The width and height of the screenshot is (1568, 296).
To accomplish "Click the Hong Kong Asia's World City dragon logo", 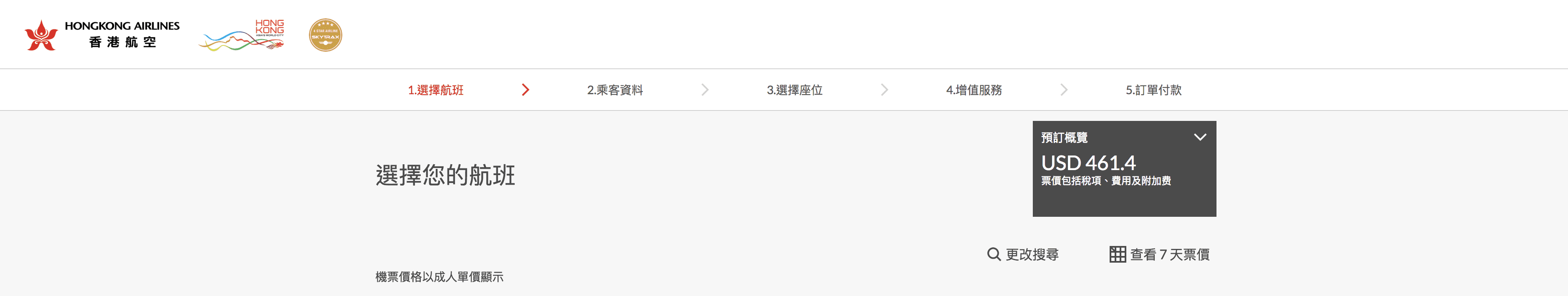I will pyautogui.click(x=242, y=35).
